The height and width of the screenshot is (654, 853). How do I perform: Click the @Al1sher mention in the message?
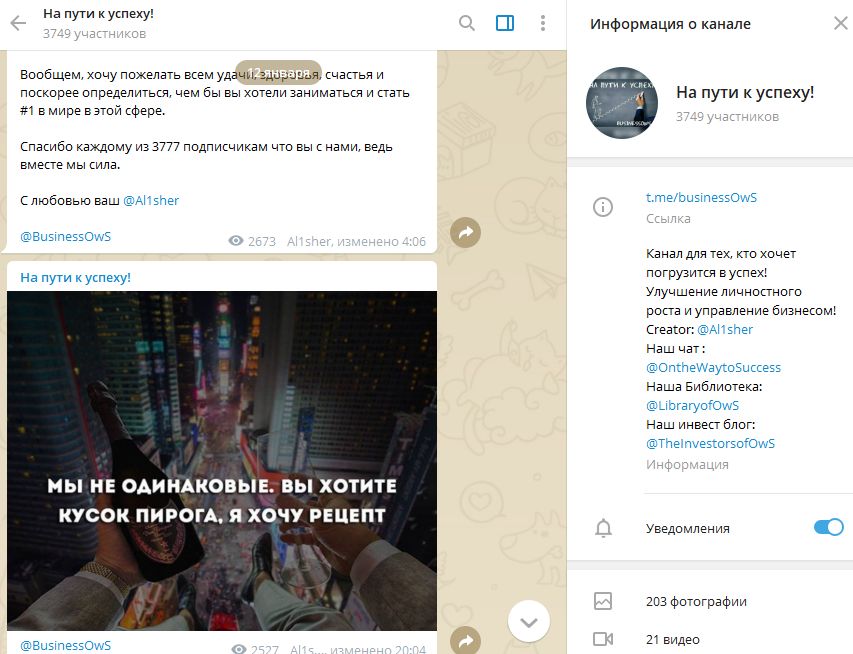click(x=151, y=201)
